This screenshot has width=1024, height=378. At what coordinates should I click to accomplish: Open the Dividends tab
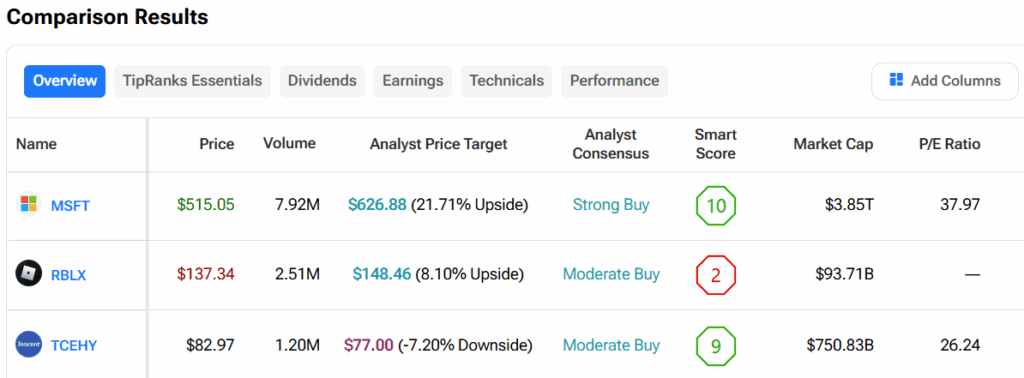(322, 81)
